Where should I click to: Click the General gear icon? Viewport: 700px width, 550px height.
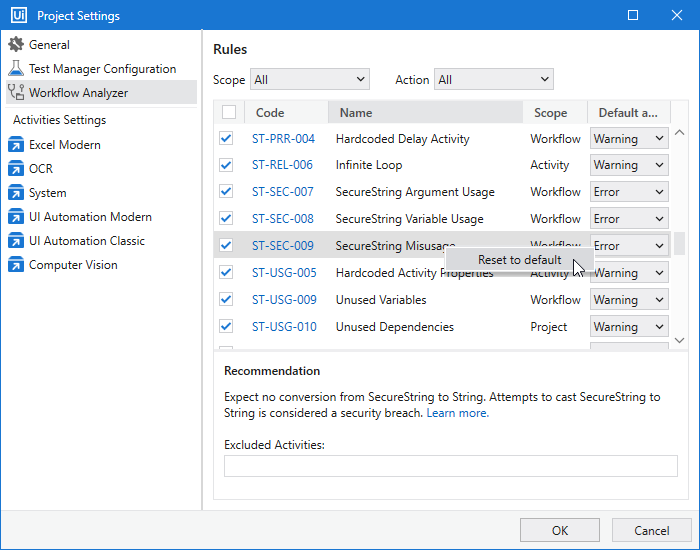click(x=16, y=45)
